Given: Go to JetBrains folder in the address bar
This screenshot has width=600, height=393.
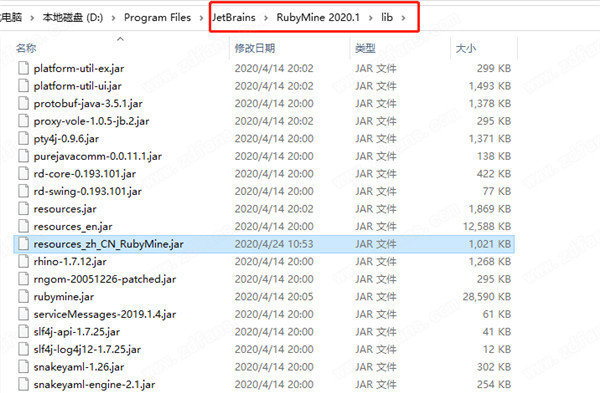Looking at the screenshot, I should pyautogui.click(x=234, y=18).
